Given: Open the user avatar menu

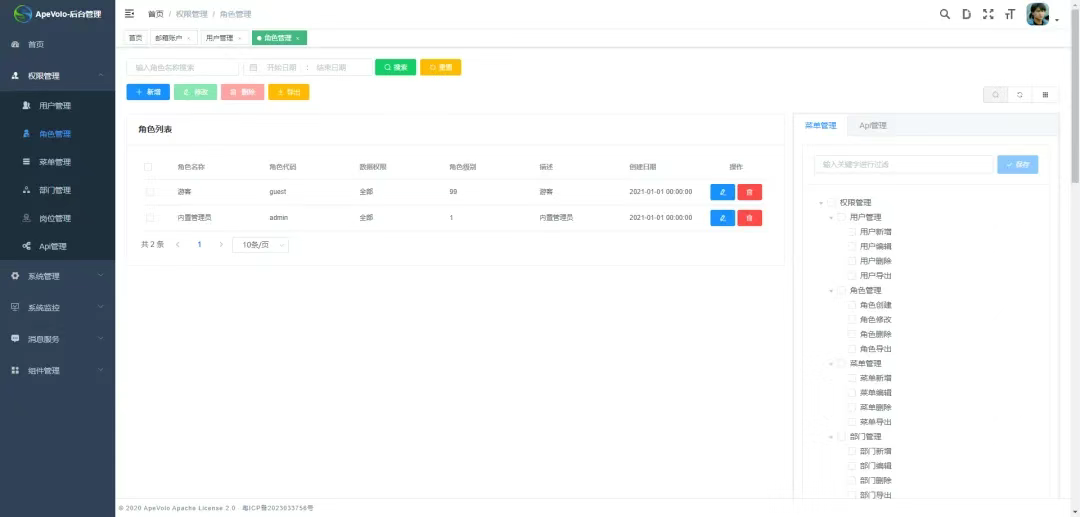Looking at the screenshot, I should click(1039, 14).
